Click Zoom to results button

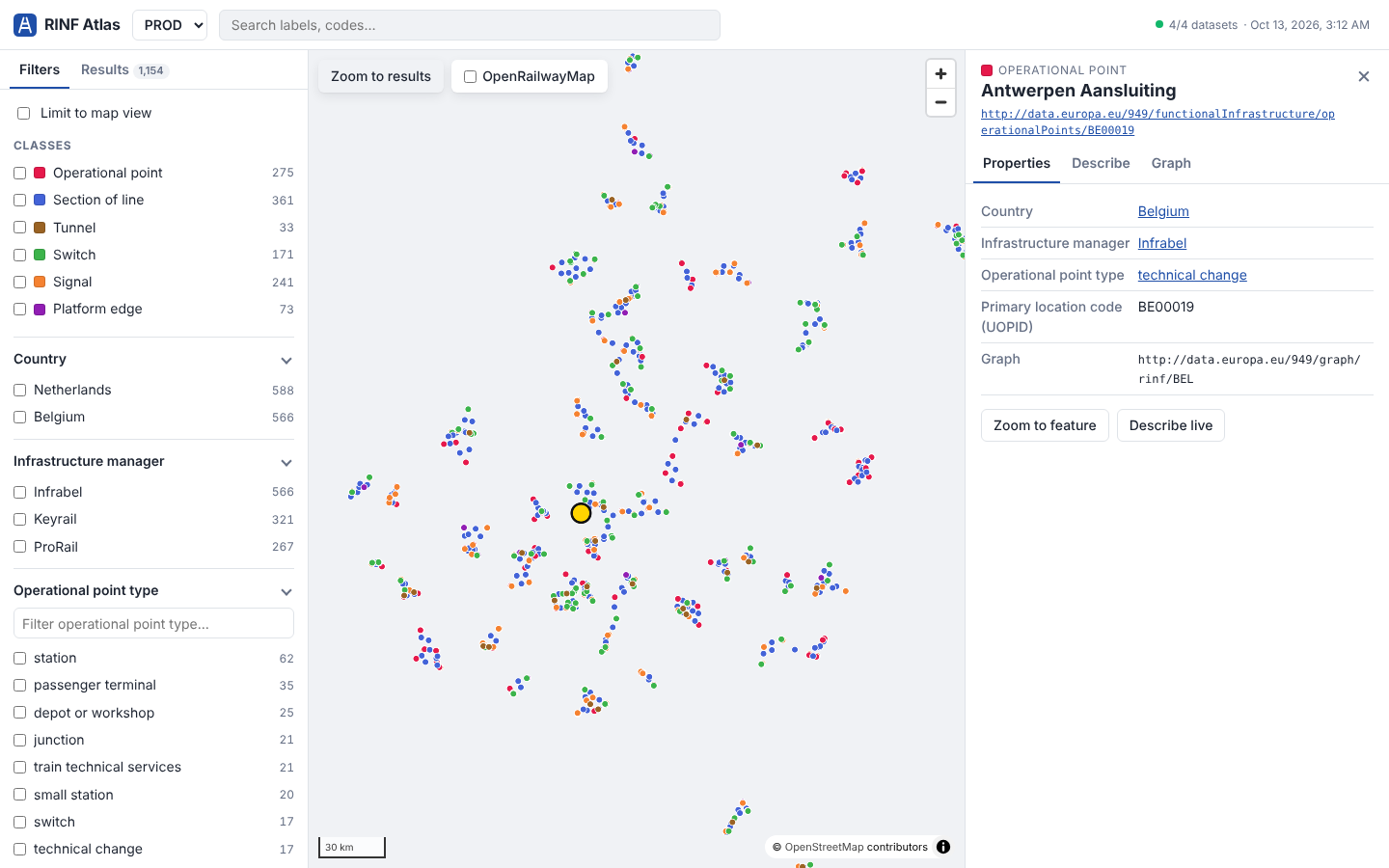coord(381,76)
